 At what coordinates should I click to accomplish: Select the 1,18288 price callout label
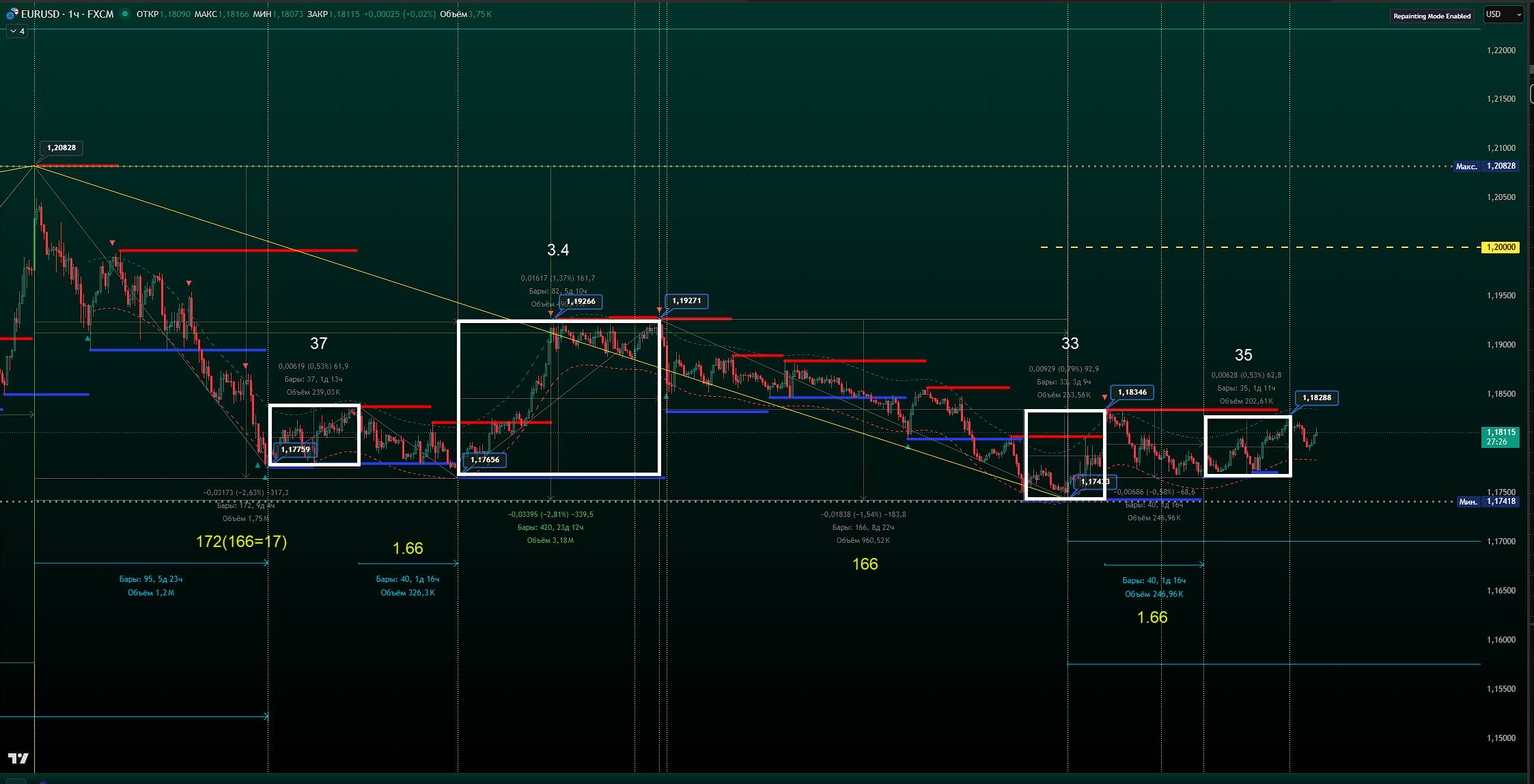1316,397
